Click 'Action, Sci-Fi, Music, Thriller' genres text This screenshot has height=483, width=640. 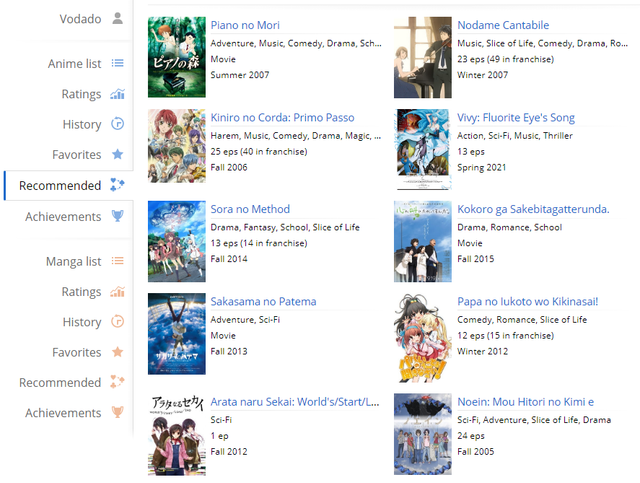pyautogui.click(x=515, y=136)
